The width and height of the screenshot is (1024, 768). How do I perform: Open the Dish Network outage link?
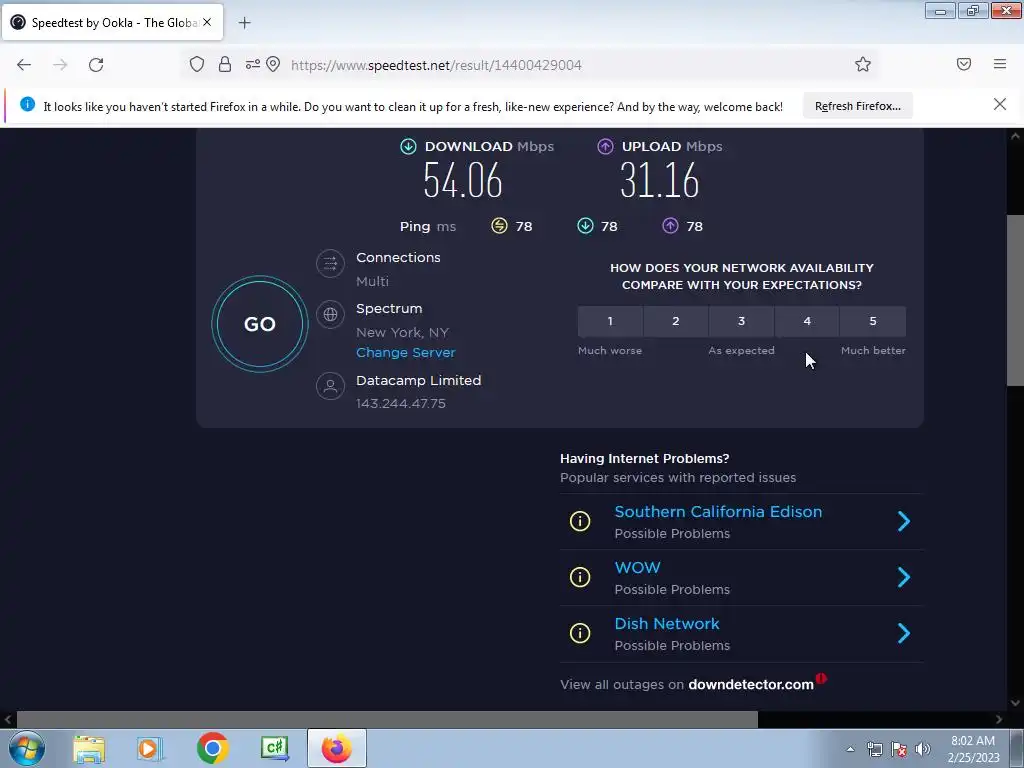point(667,624)
